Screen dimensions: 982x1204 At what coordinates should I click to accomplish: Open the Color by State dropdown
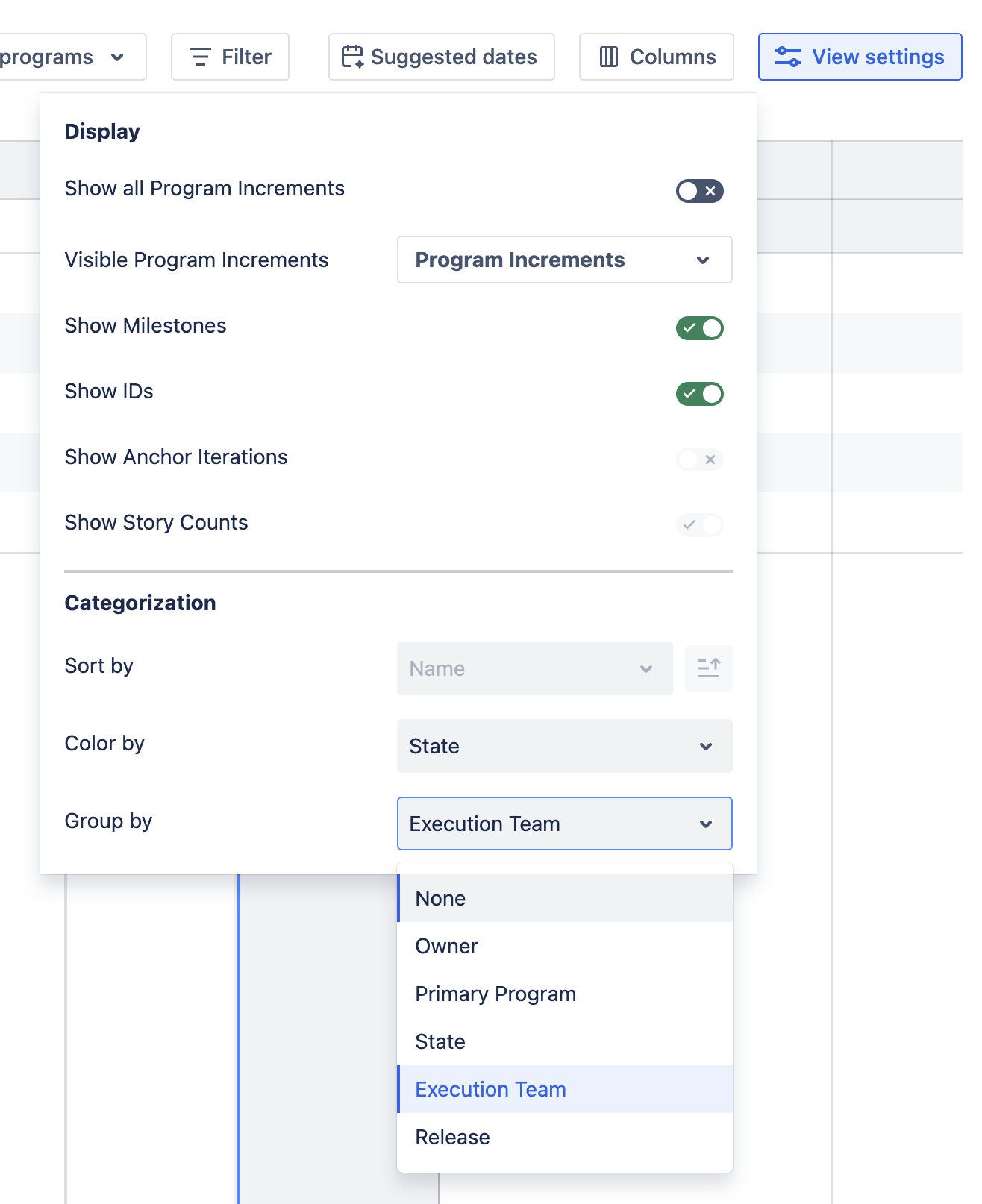click(564, 746)
